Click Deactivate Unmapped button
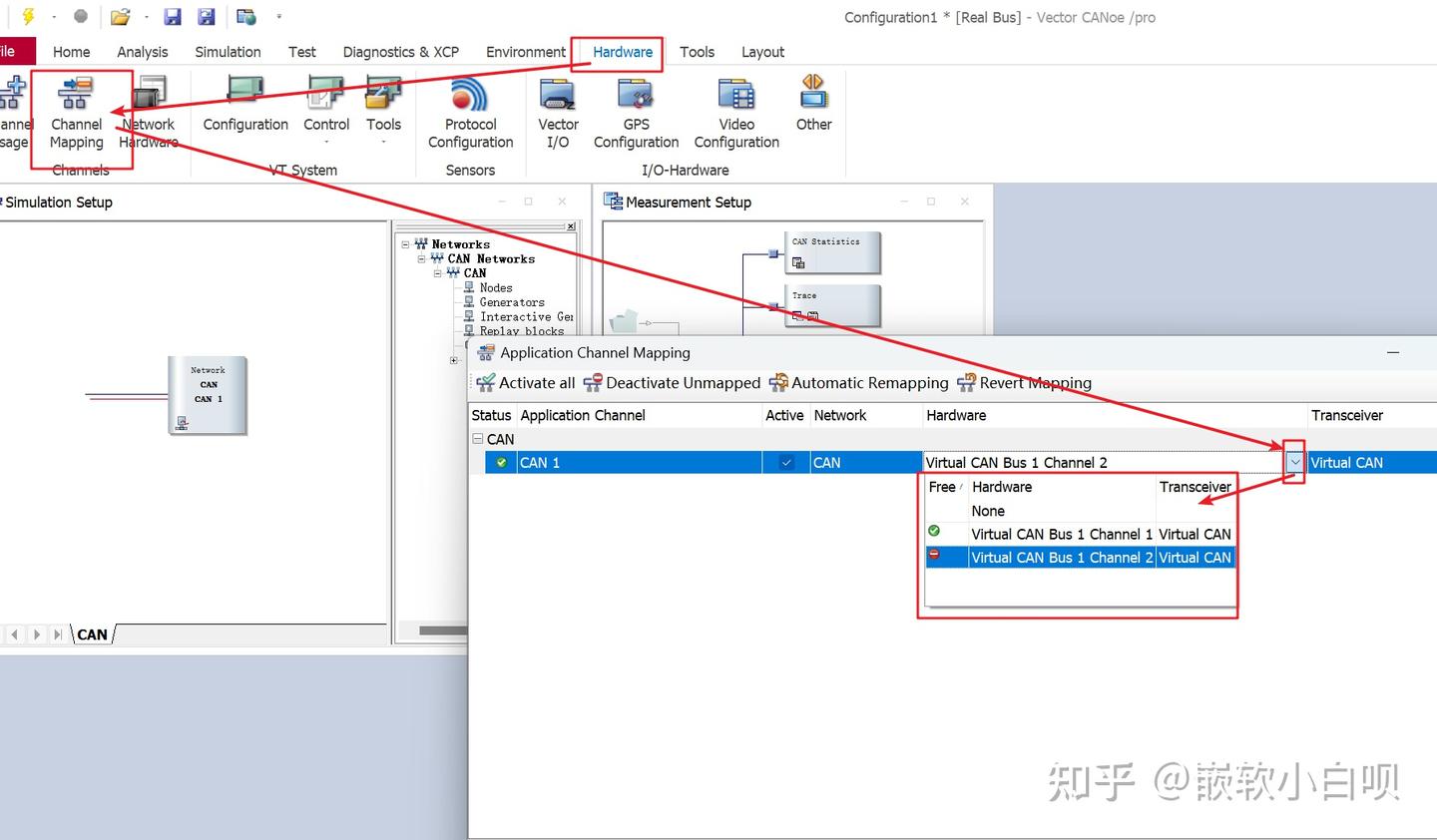This screenshot has height=840, width=1437. click(672, 383)
